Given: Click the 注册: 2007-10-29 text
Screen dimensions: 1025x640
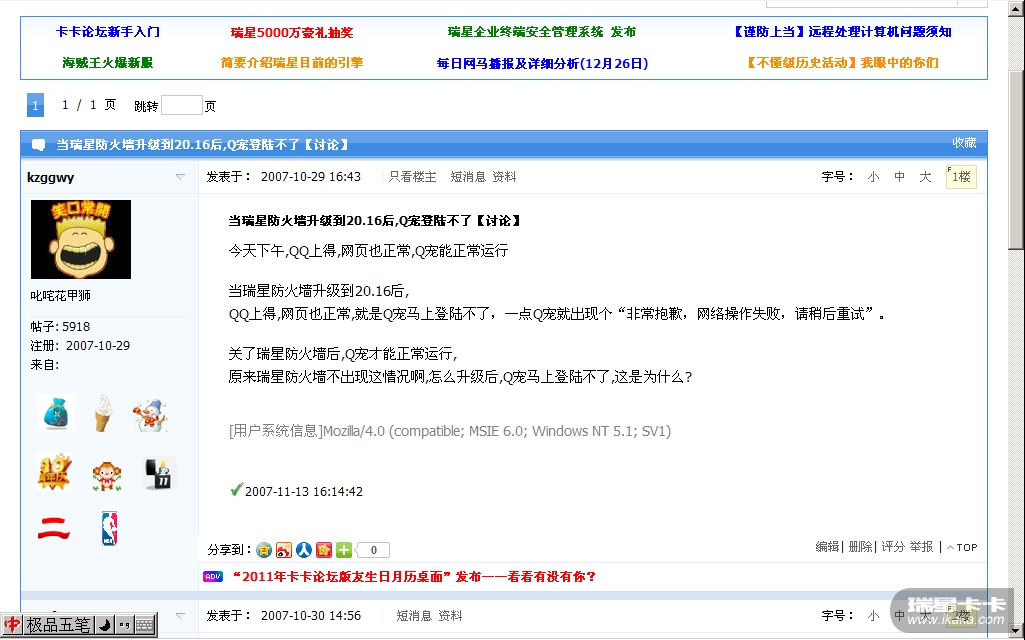Looking at the screenshot, I should coord(80,345).
